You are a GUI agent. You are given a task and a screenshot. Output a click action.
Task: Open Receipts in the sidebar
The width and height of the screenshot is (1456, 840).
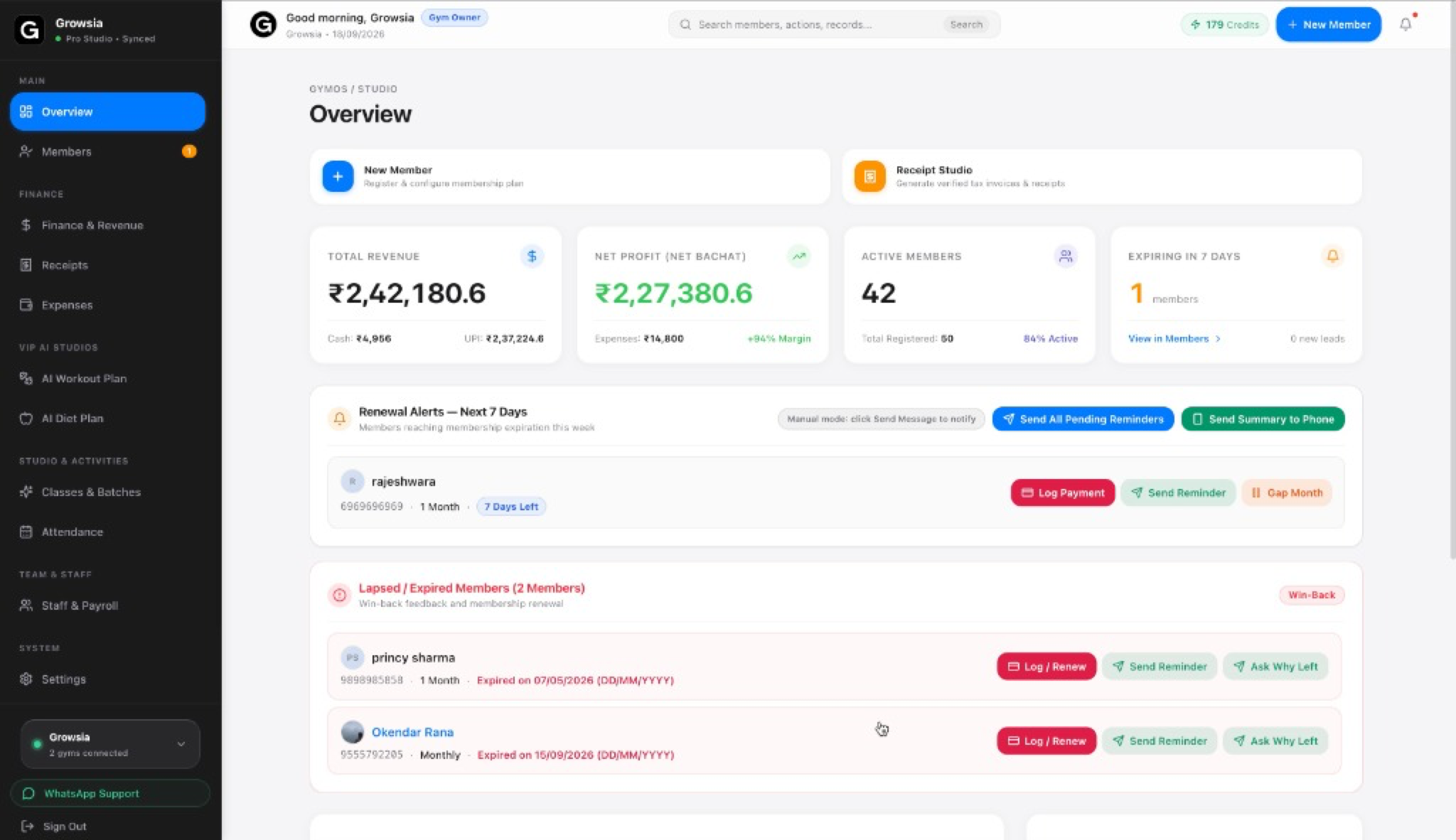(x=107, y=265)
